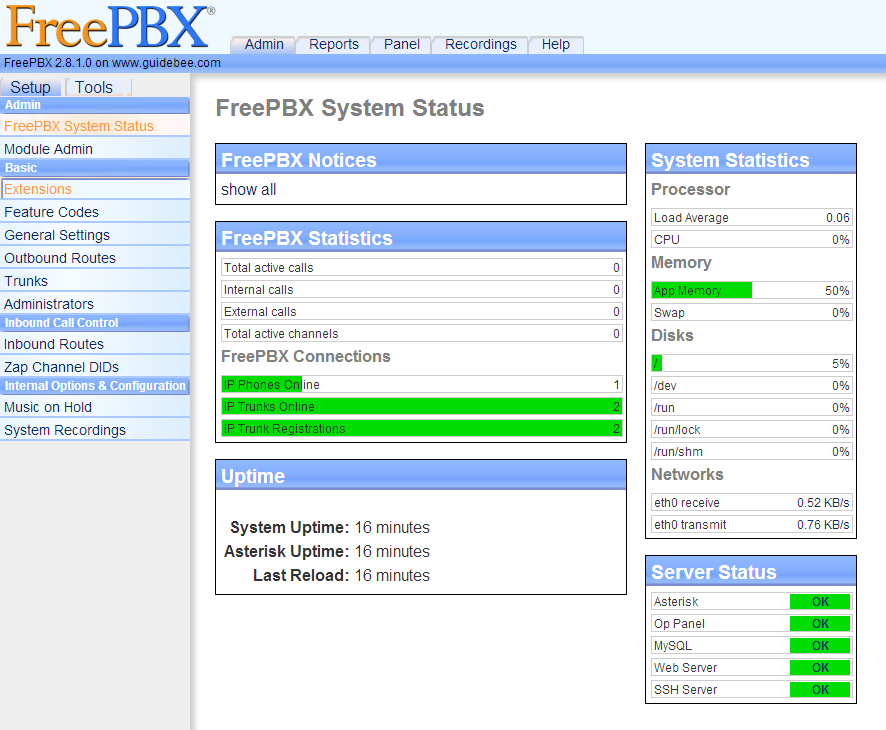Open Feature Codes settings
The width and height of the screenshot is (886, 730).
click(51, 212)
